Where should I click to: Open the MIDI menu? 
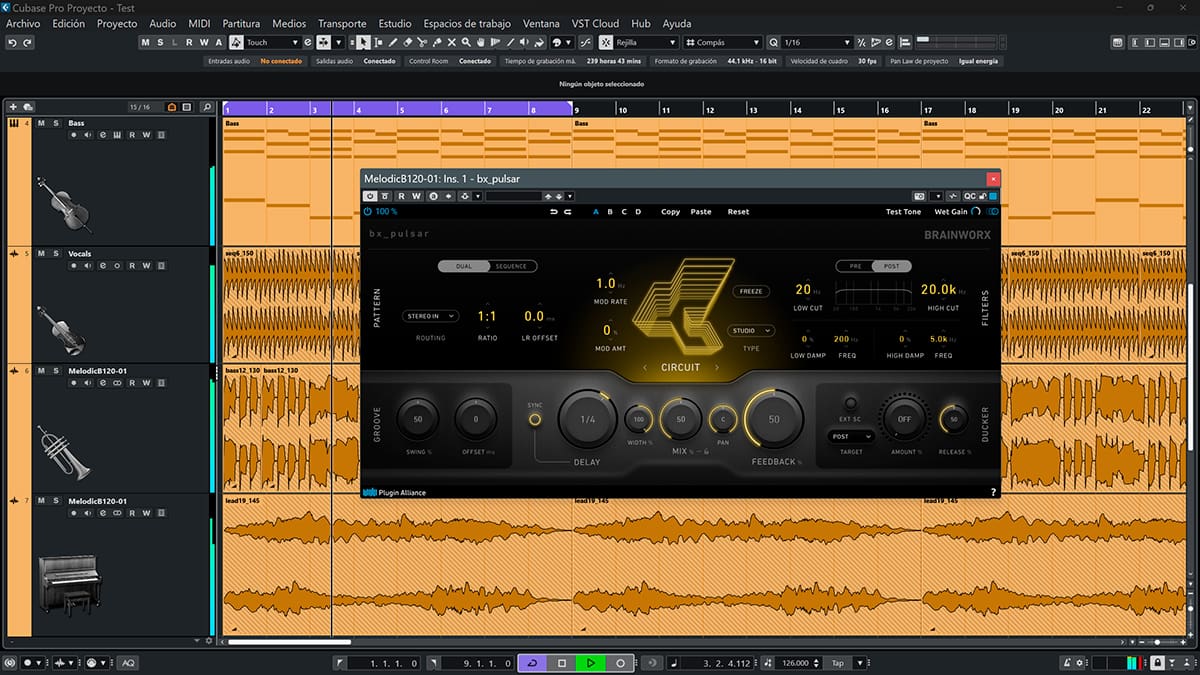199,23
